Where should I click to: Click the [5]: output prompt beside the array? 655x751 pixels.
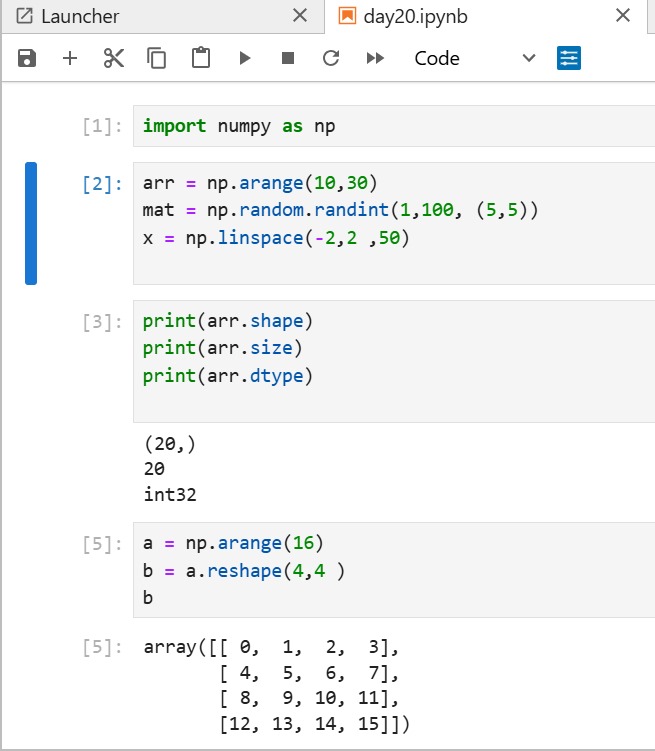(102, 647)
